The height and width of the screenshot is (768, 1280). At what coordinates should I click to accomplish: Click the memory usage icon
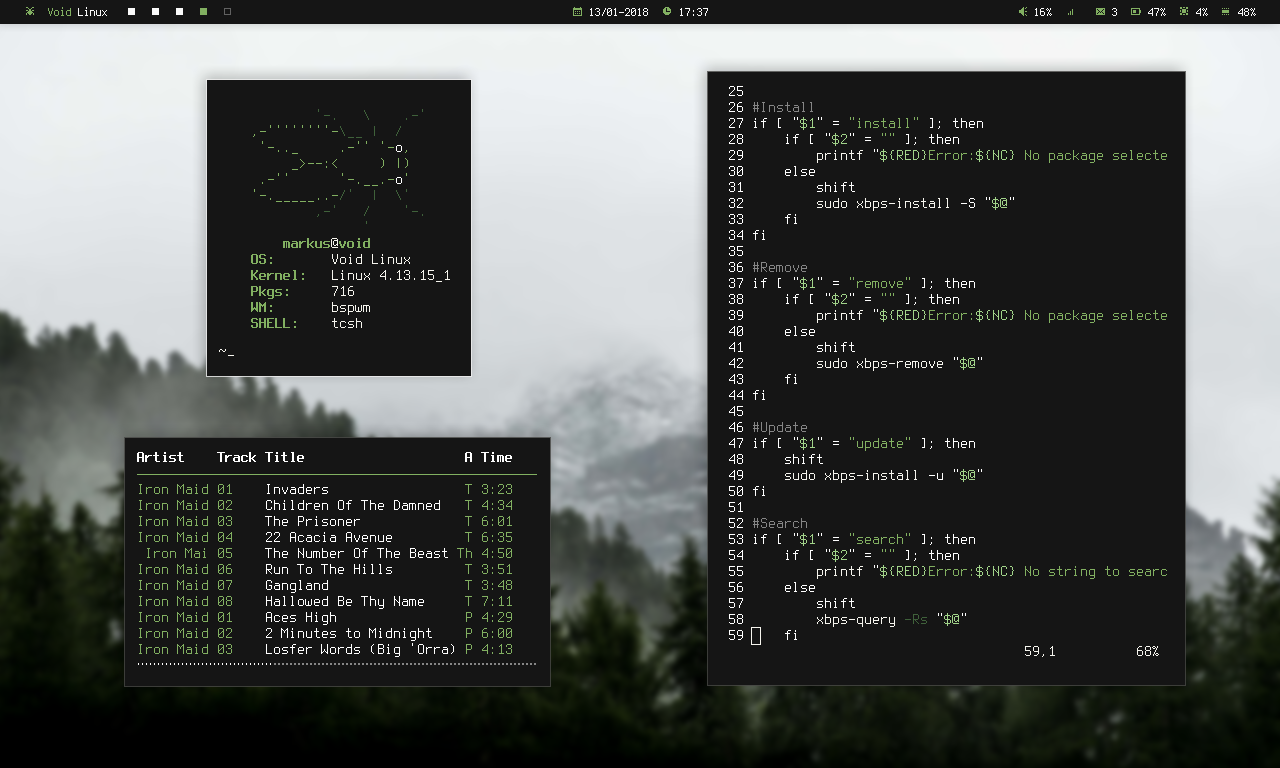click(x=1225, y=12)
